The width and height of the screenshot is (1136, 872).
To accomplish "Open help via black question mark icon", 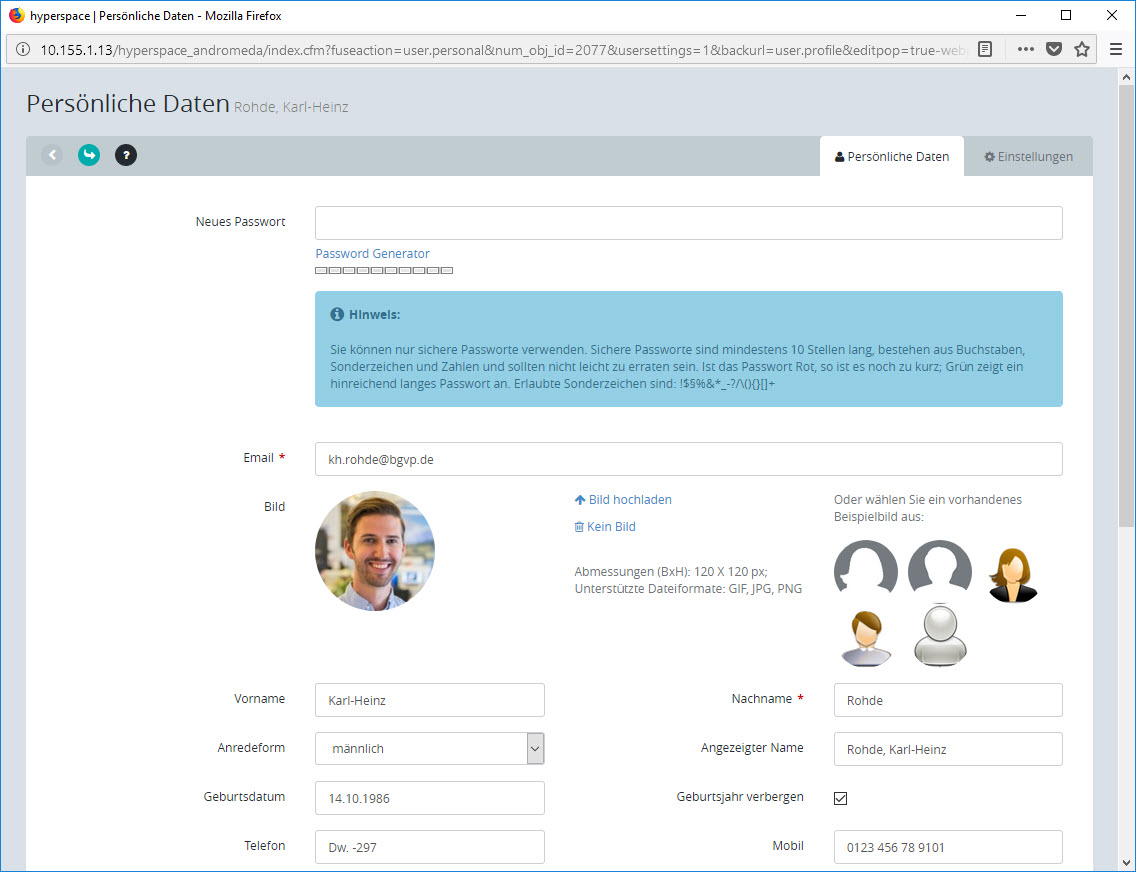I will [126, 155].
